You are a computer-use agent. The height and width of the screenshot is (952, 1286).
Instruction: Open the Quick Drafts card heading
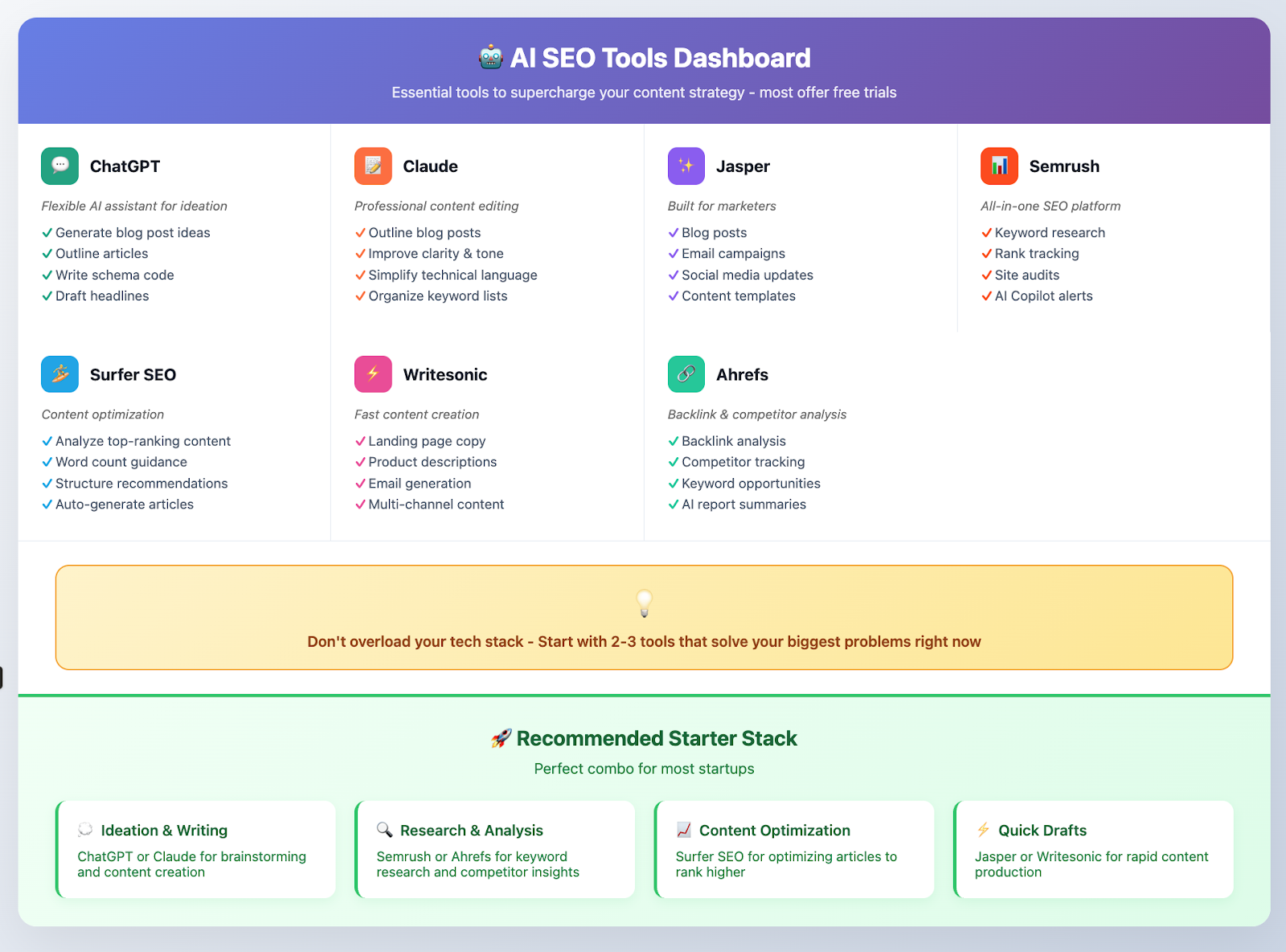point(1042,831)
